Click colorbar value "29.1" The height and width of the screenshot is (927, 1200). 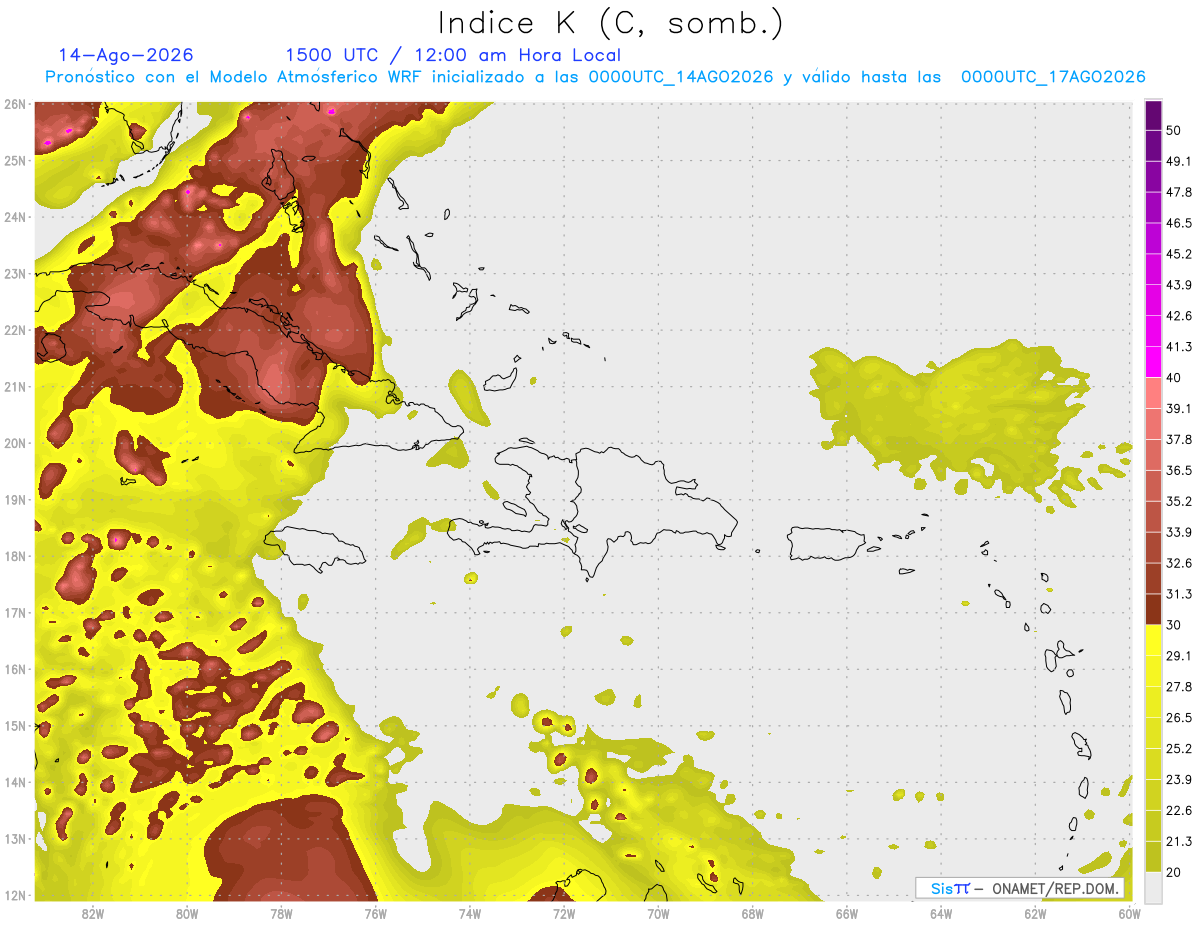click(x=1178, y=656)
